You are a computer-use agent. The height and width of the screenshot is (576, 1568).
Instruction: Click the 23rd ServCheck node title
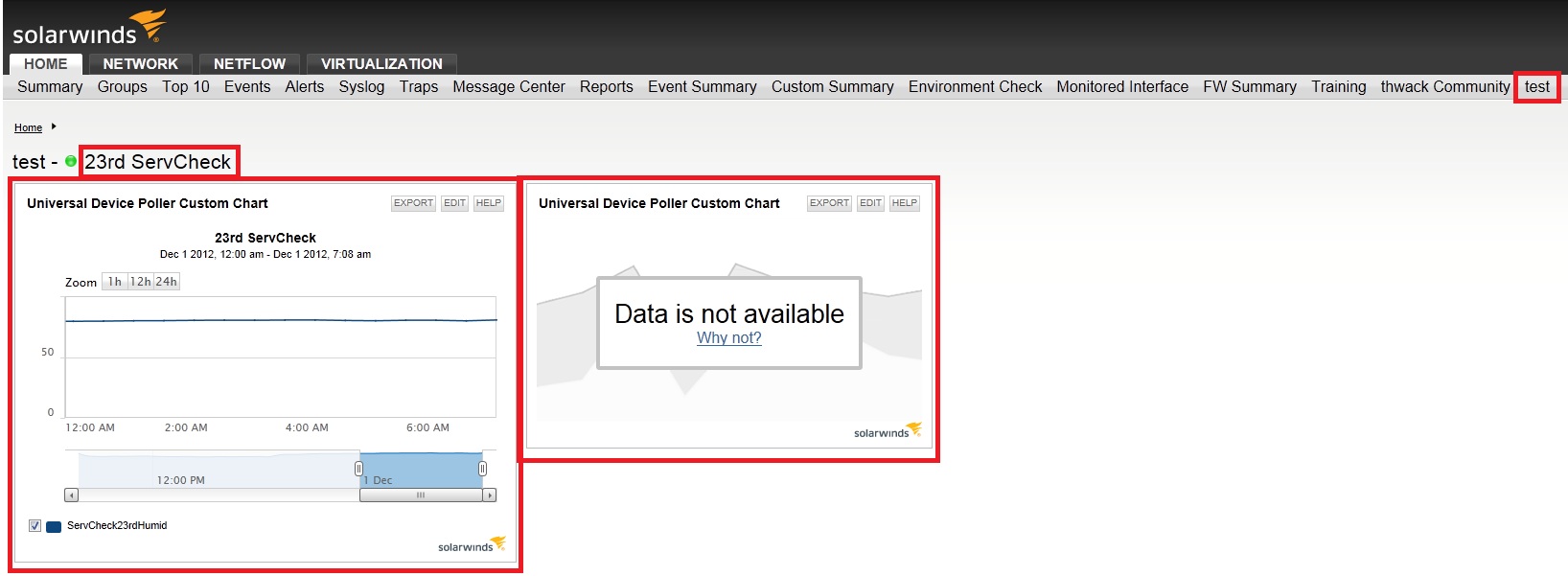(x=157, y=162)
